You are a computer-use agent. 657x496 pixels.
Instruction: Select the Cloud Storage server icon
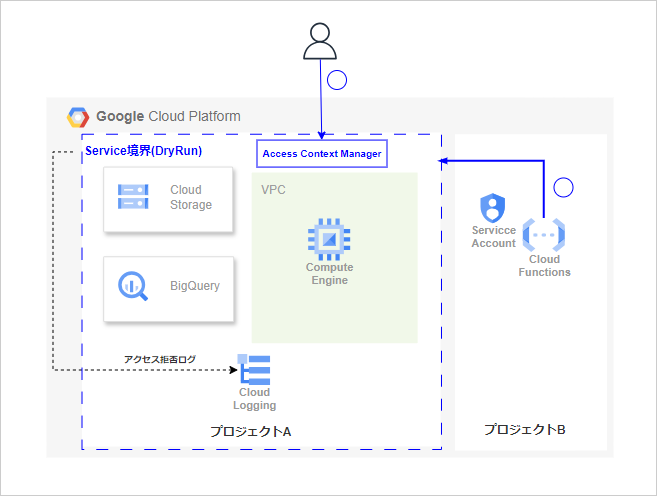point(133,196)
